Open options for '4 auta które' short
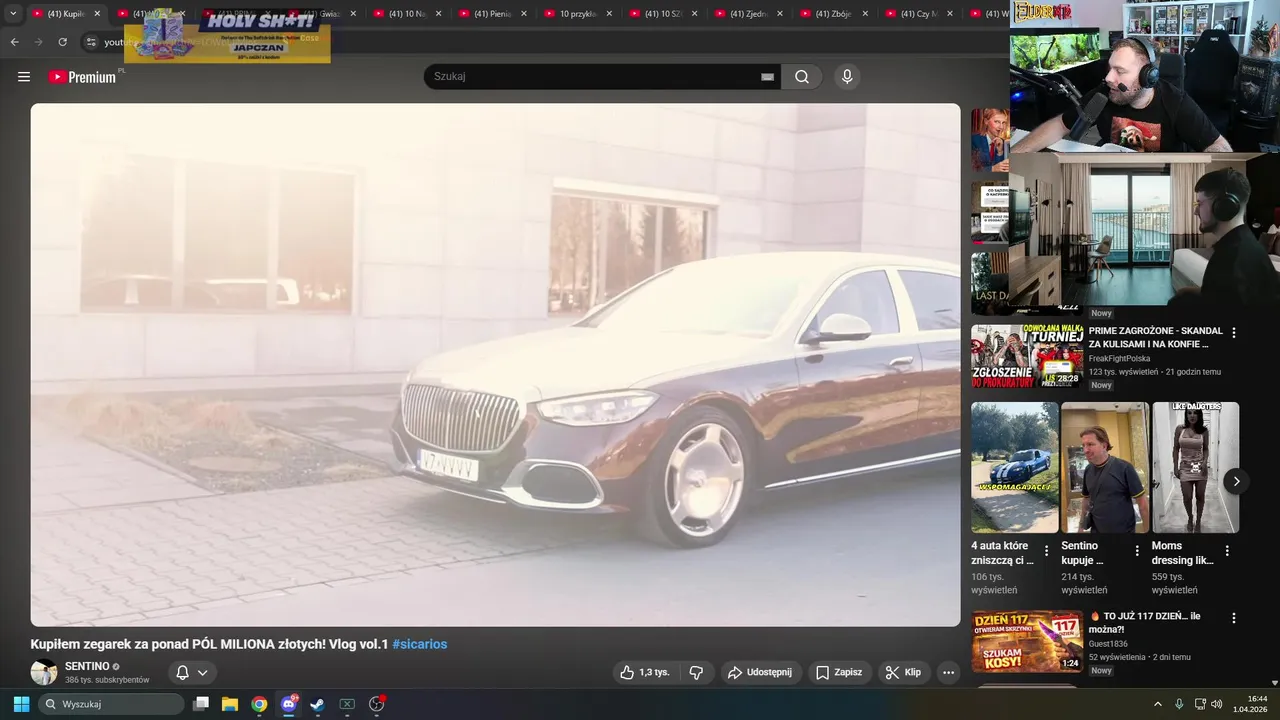The image size is (1280, 720). 1047,551
